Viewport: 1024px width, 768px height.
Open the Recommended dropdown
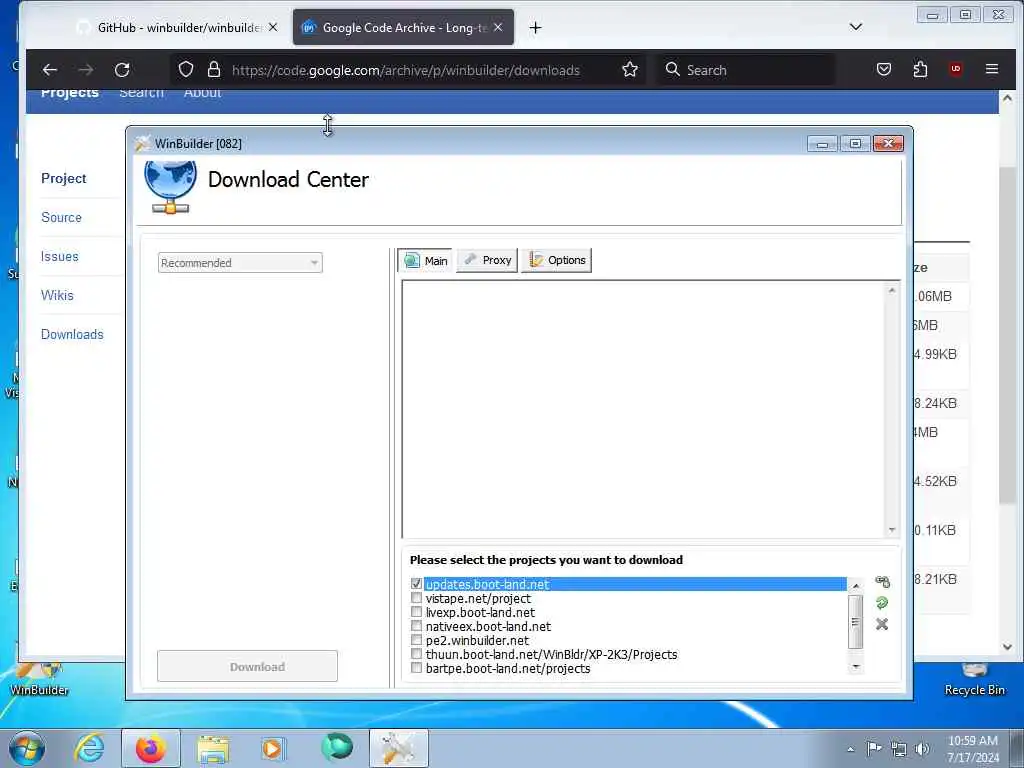pyautogui.click(x=240, y=263)
